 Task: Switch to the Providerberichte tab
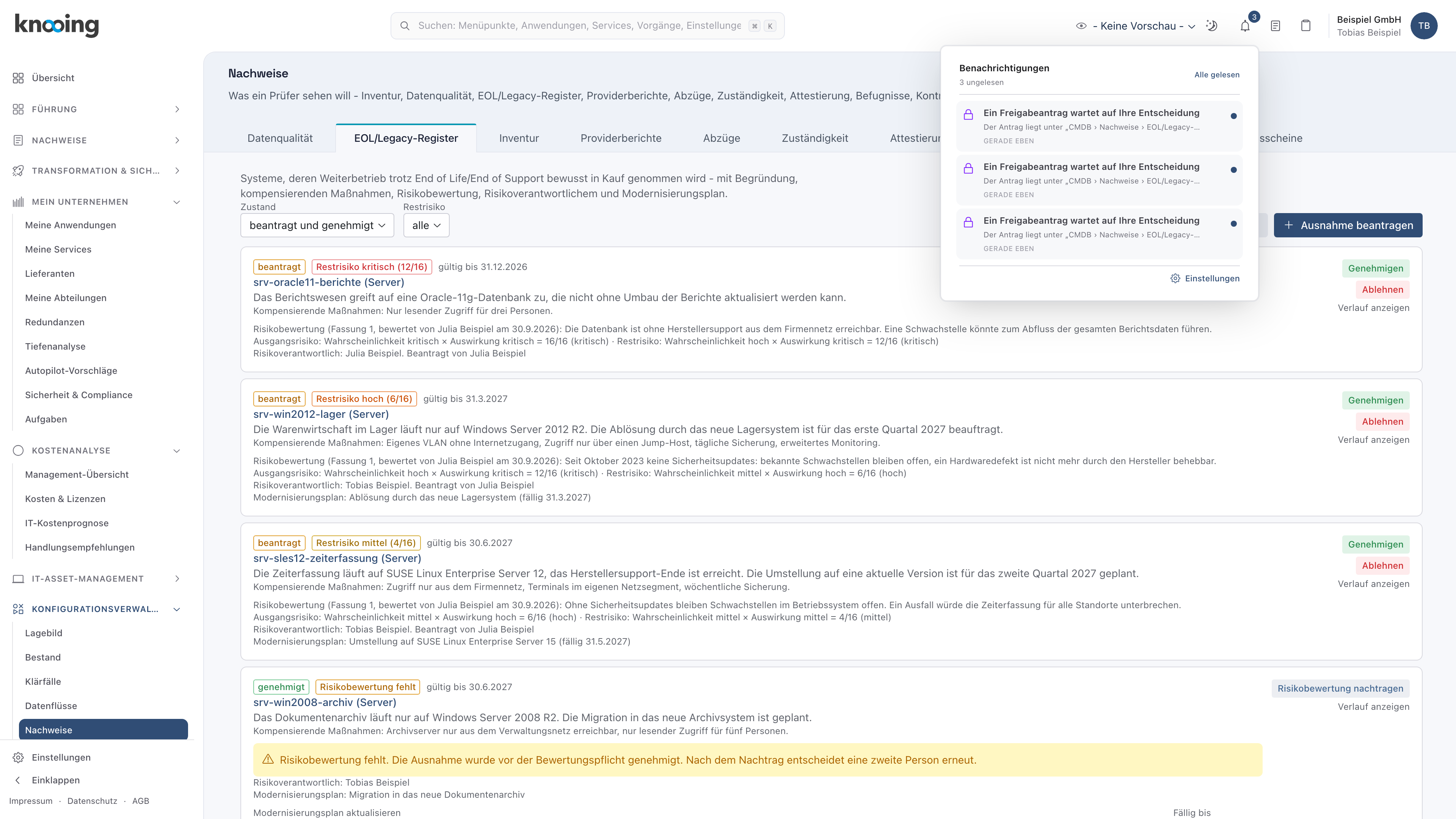621,138
